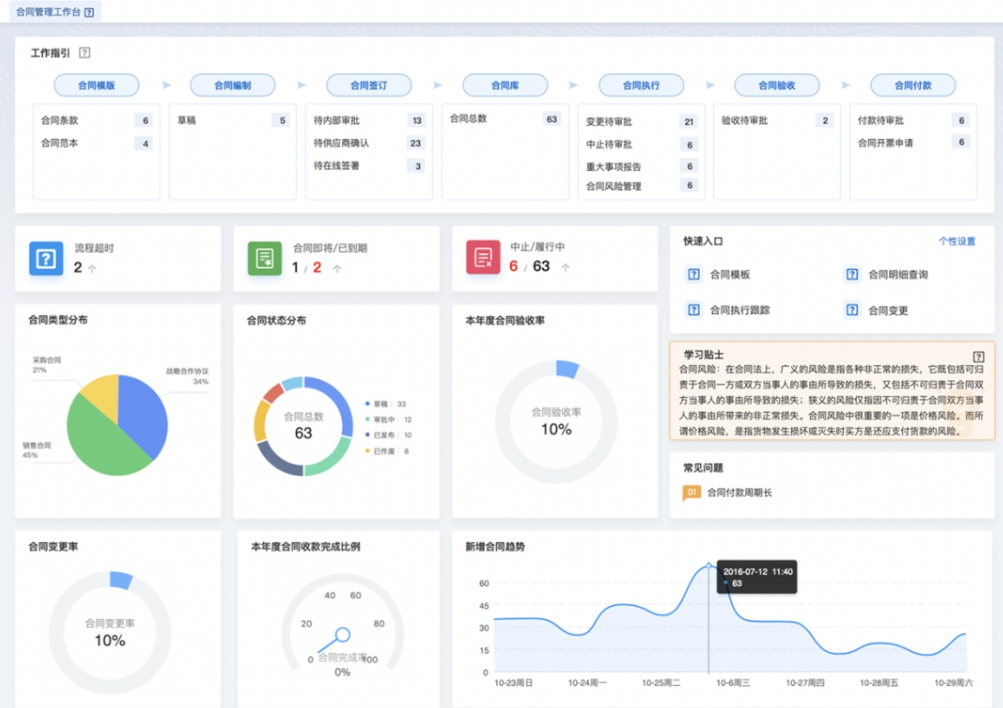The width and height of the screenshot is (1003, 708).
Task: Select the 合同执行 workflow step
Action: tap(641, 85)
